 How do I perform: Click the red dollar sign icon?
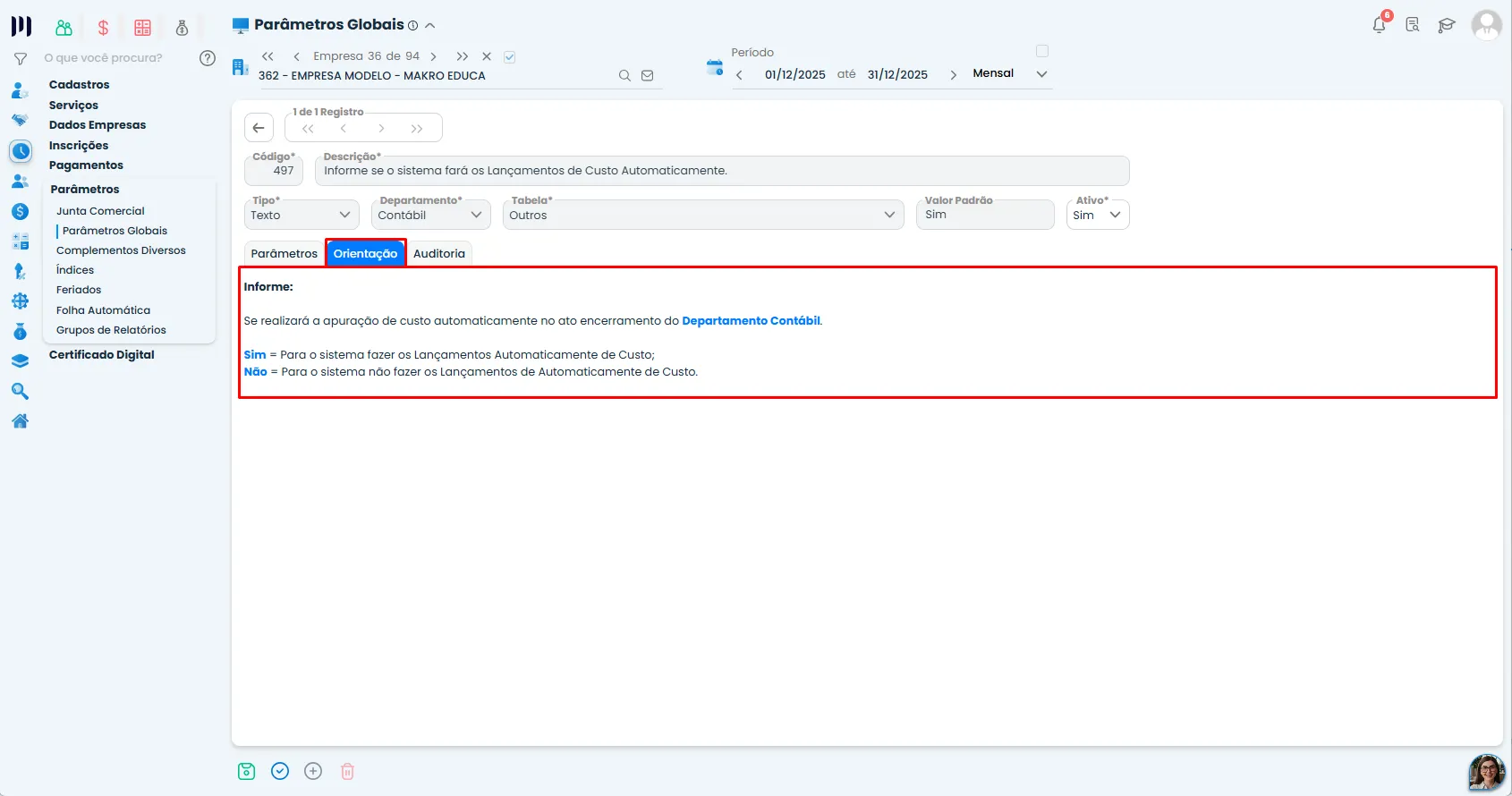click(x=103, y=28)
